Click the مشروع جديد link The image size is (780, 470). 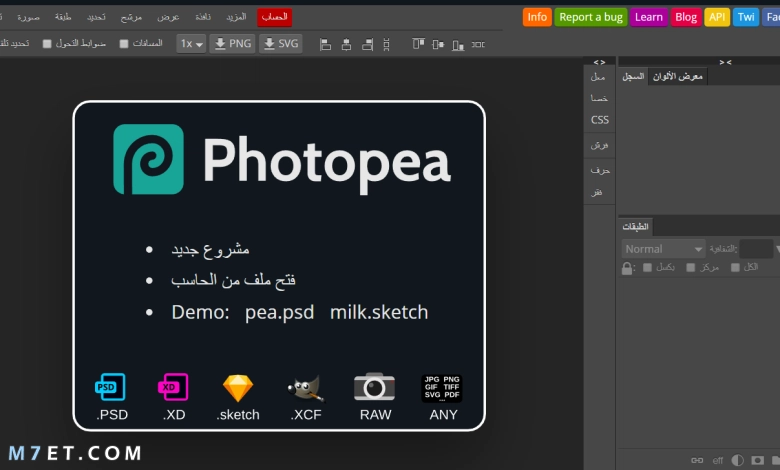pyautogui.click(x=210, y=250)
